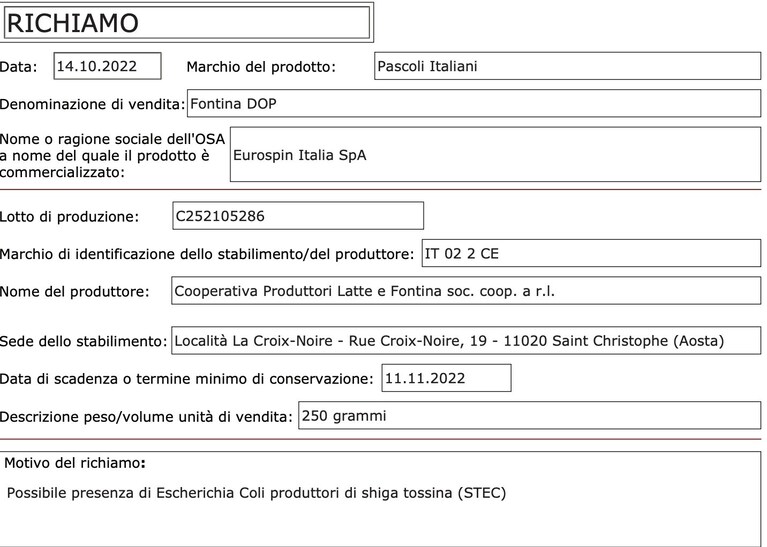Click the 'Sede dello stabilimento:' label

point(84,342)
